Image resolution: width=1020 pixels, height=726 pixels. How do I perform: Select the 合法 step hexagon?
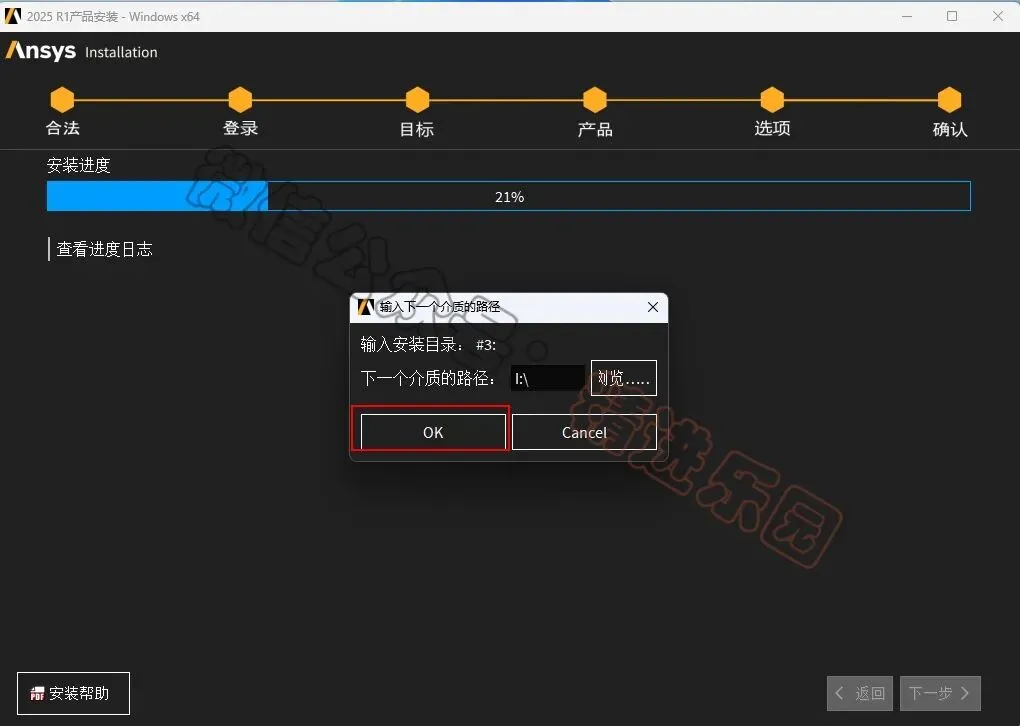pos(62,100)
